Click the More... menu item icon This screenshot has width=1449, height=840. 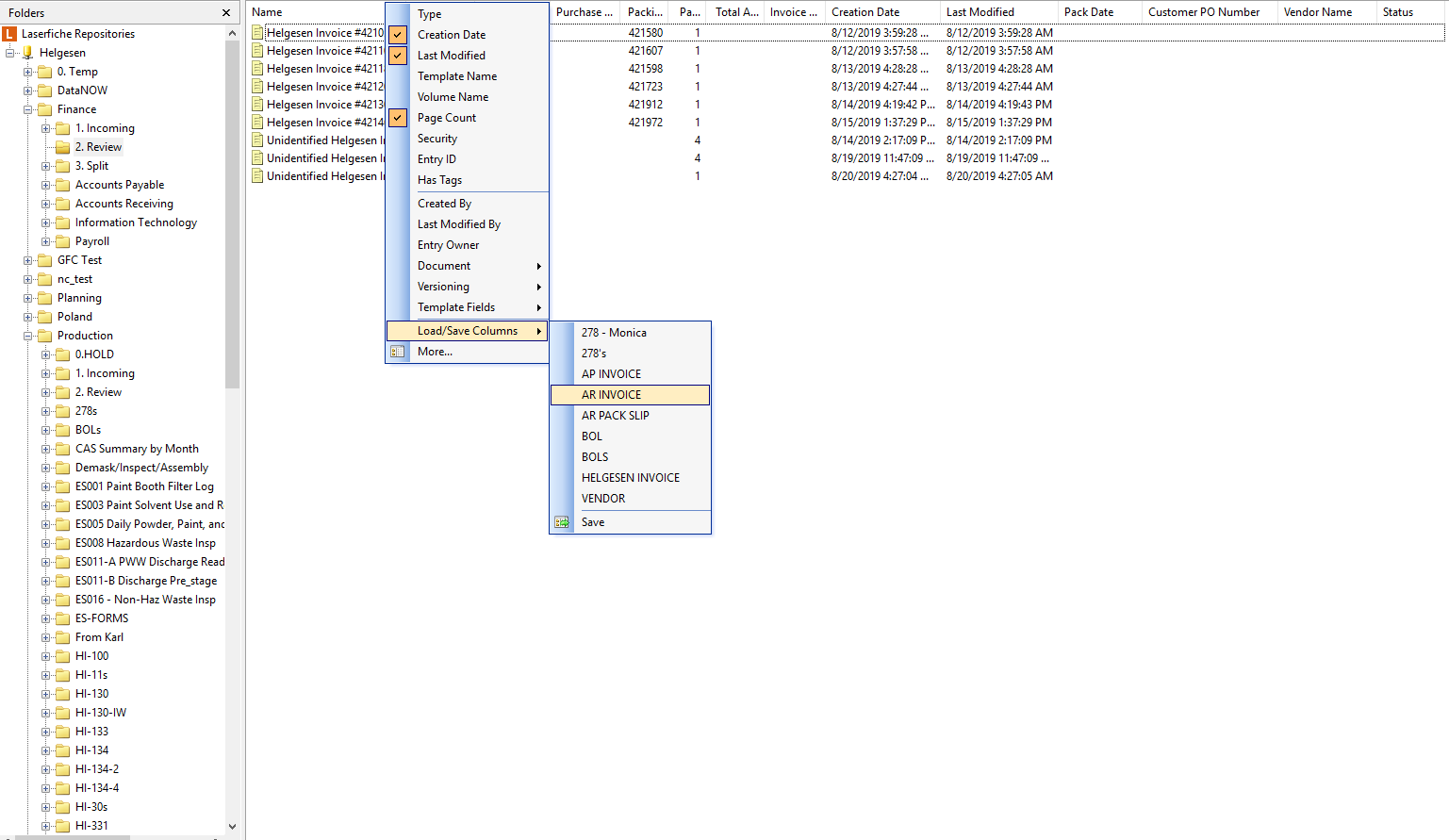point(398,352)
